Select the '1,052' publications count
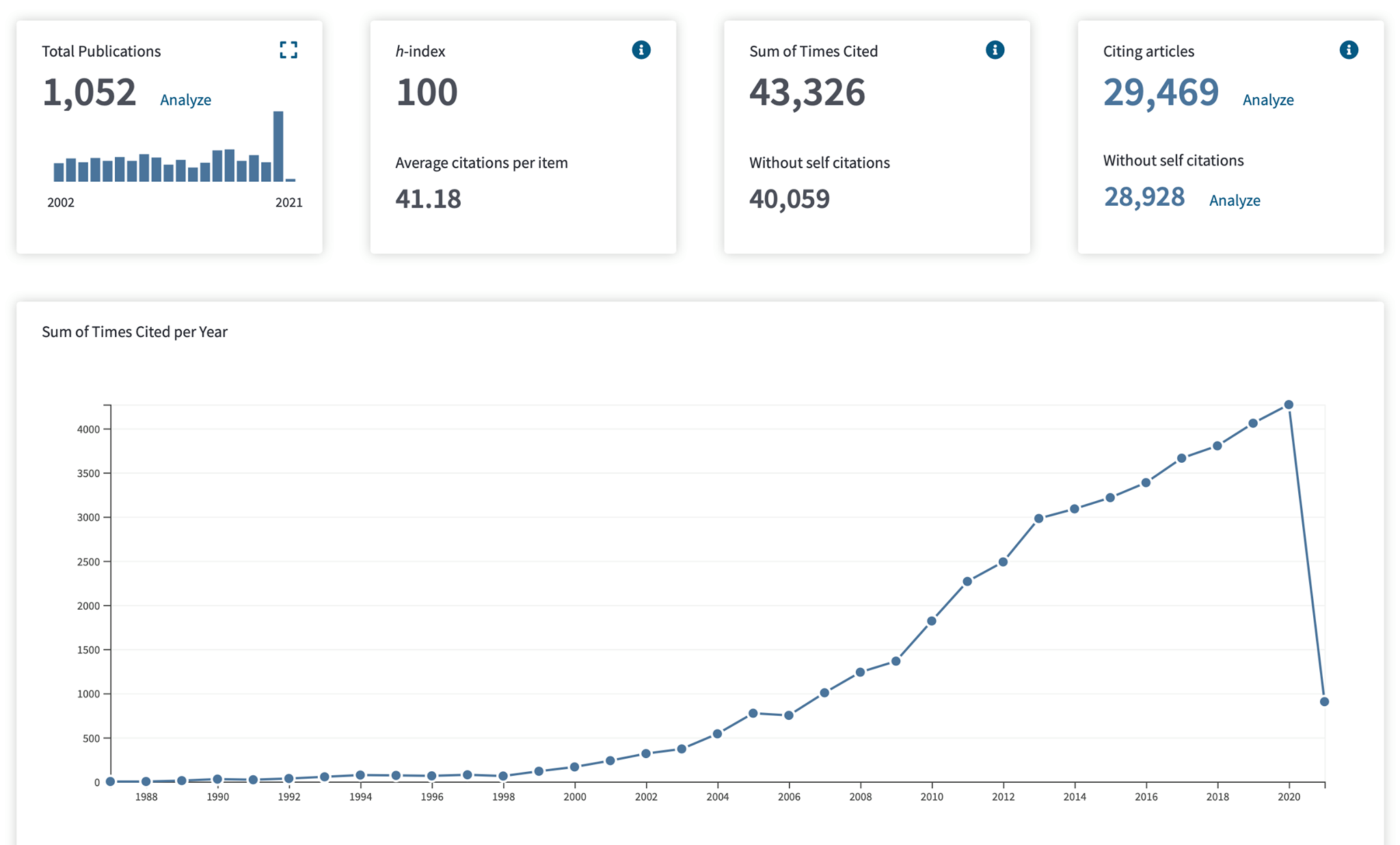The image size is (1400, 845). (89, 92)
